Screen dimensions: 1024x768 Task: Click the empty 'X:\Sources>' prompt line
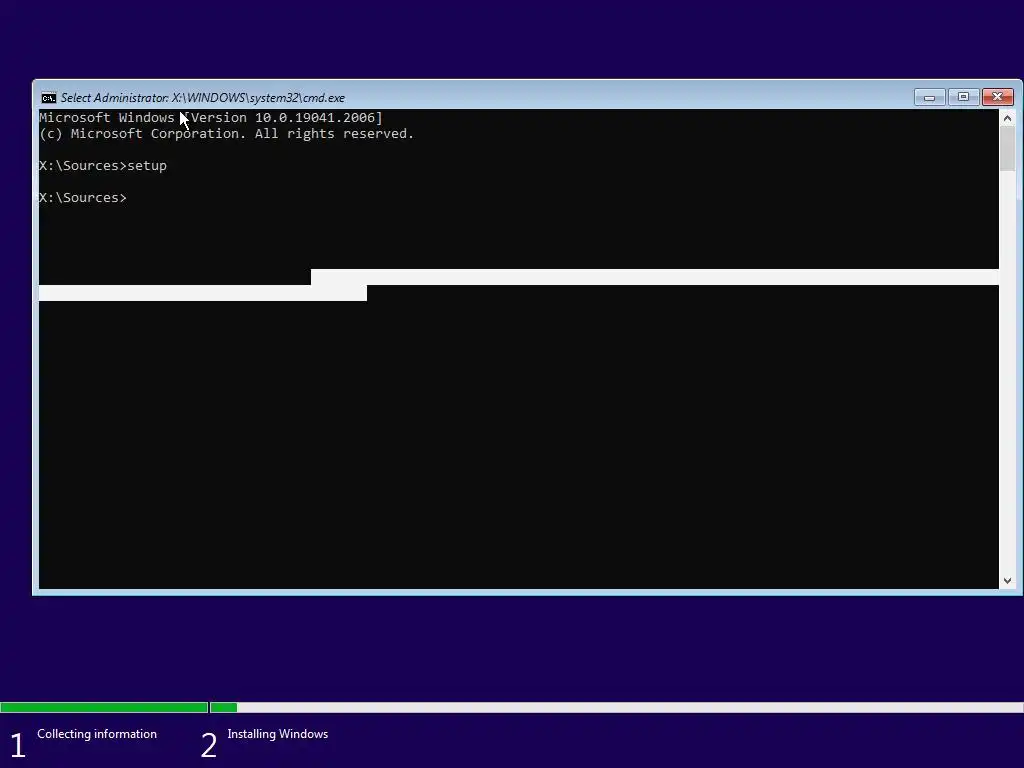click(x=83, y=198)
